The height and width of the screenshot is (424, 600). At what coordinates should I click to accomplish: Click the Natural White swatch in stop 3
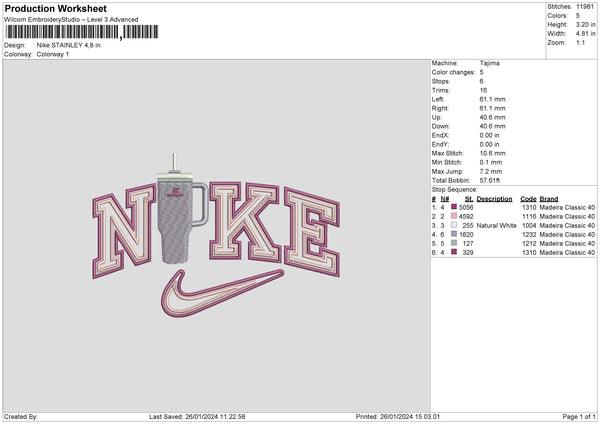click(454, 225)
